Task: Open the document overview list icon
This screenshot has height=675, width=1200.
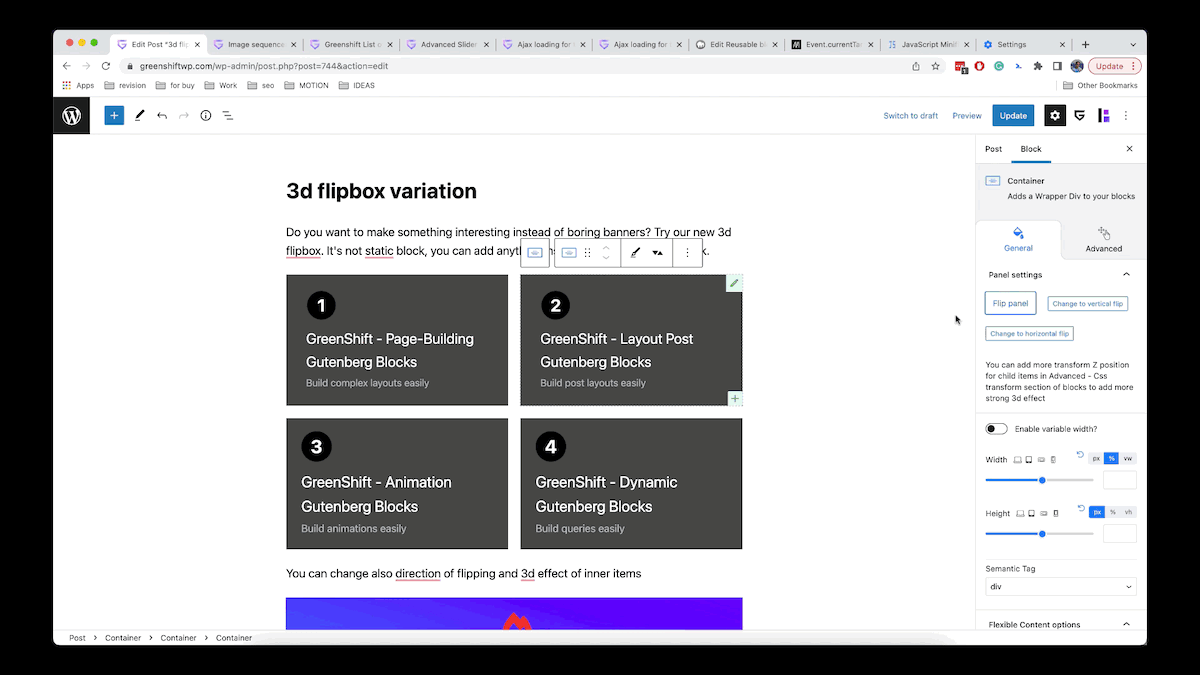Action: 227,115
